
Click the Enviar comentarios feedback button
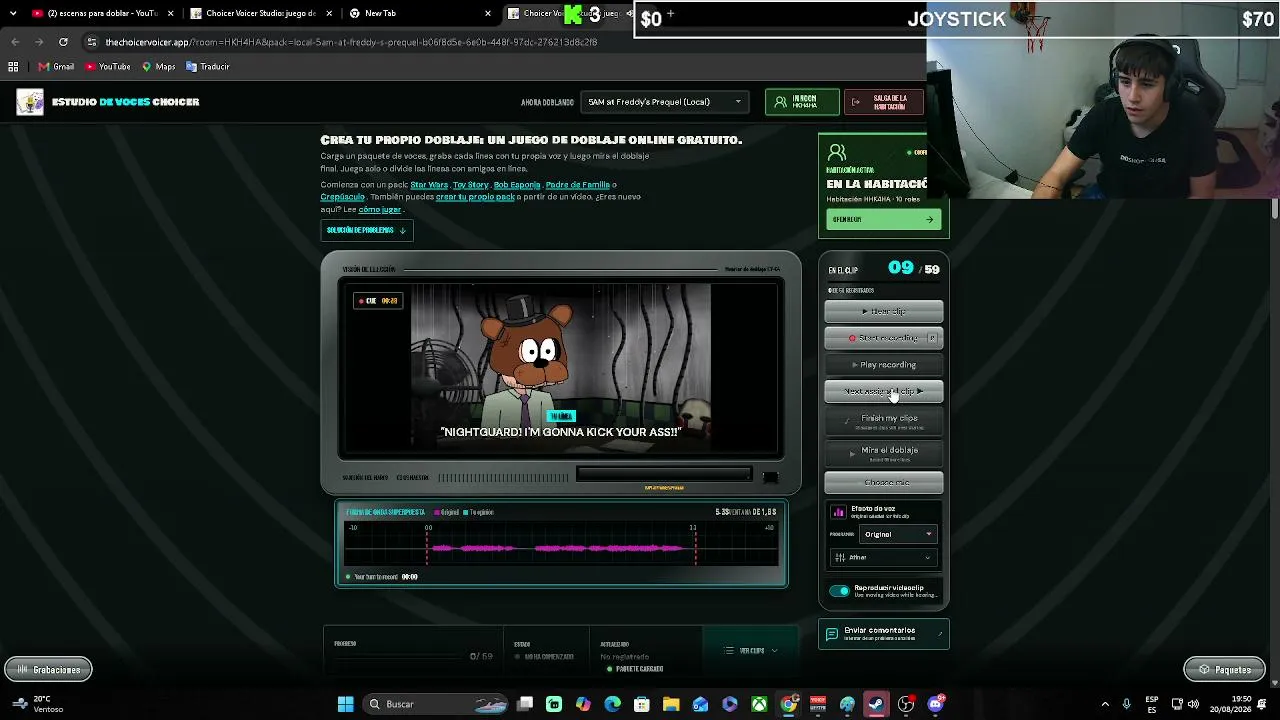tap(883, 634)
